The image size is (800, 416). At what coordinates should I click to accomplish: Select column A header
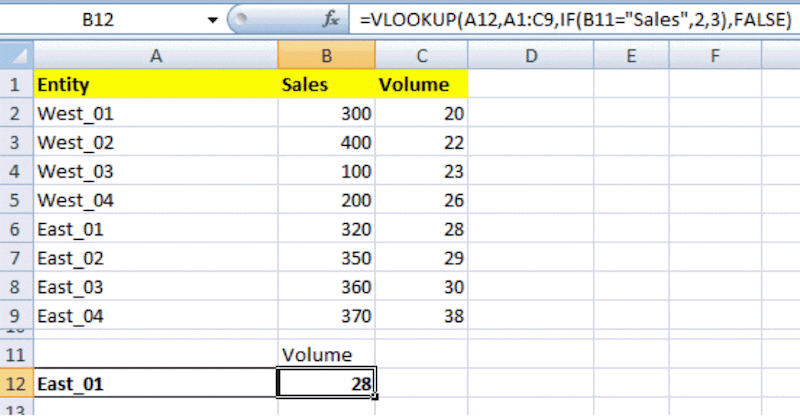155,57
